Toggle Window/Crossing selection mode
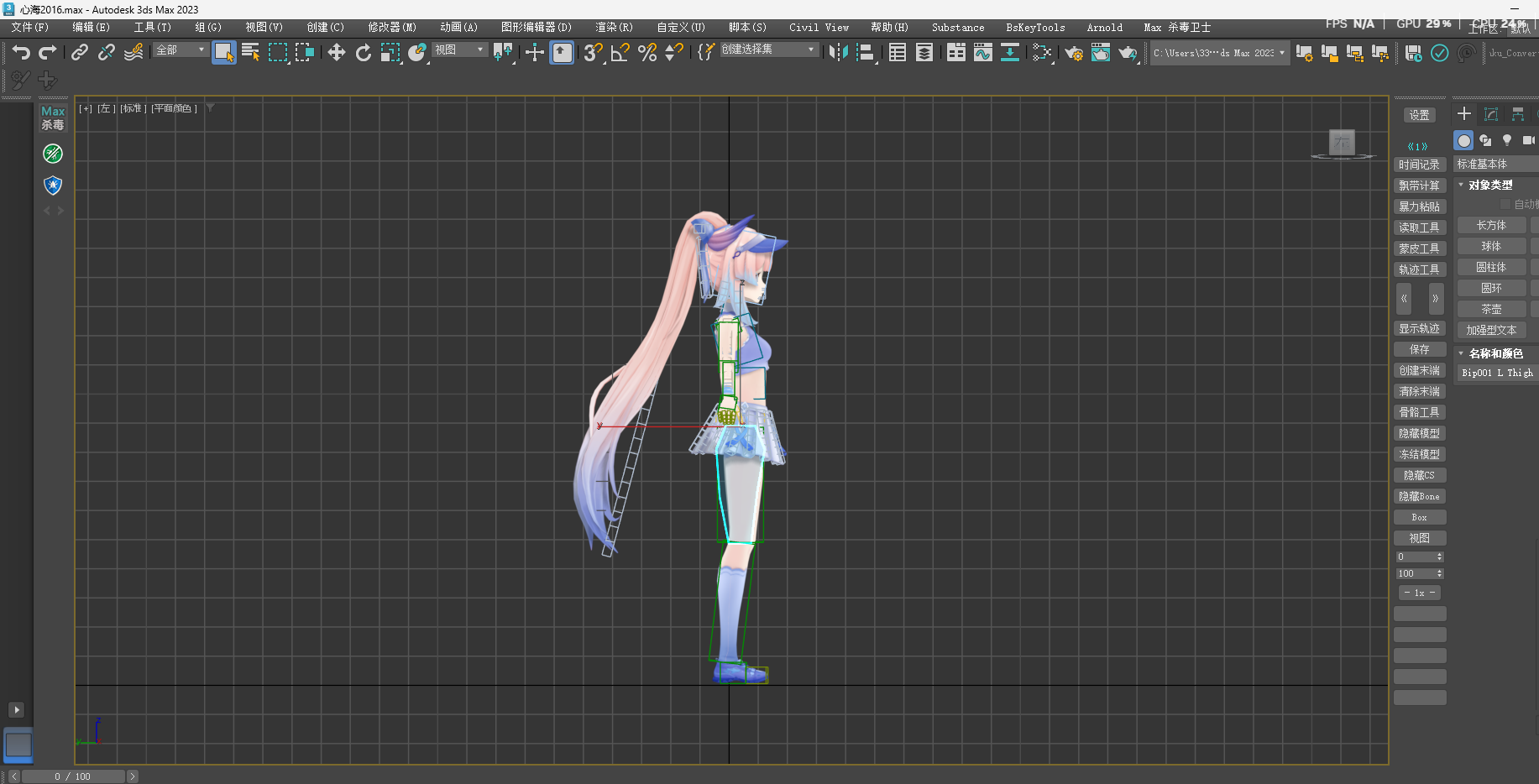The image size is (1539, 784). tap(305, 53)
